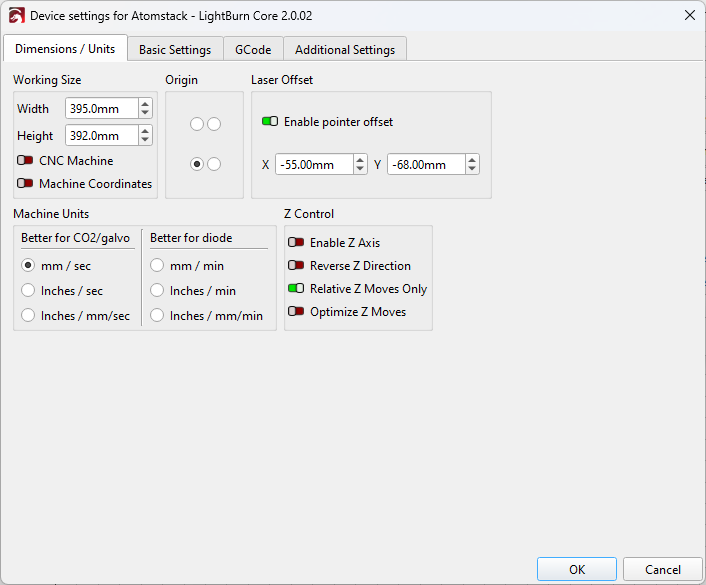This screenshot has height=585, width=706.
Task: Toggle Reverse Z Direction switch
Action: pos(296,266)
